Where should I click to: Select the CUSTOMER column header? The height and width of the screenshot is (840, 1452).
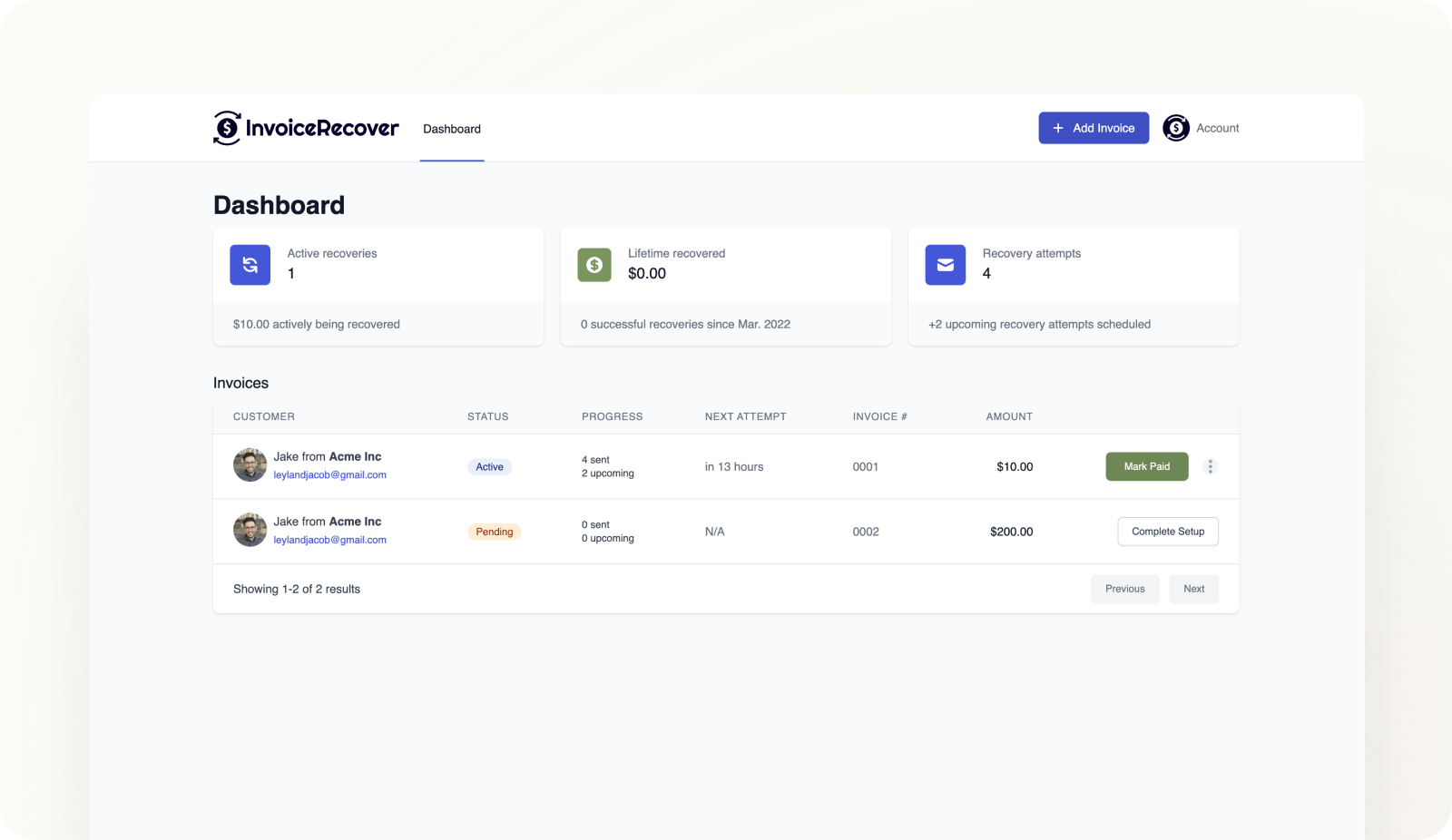264,417
